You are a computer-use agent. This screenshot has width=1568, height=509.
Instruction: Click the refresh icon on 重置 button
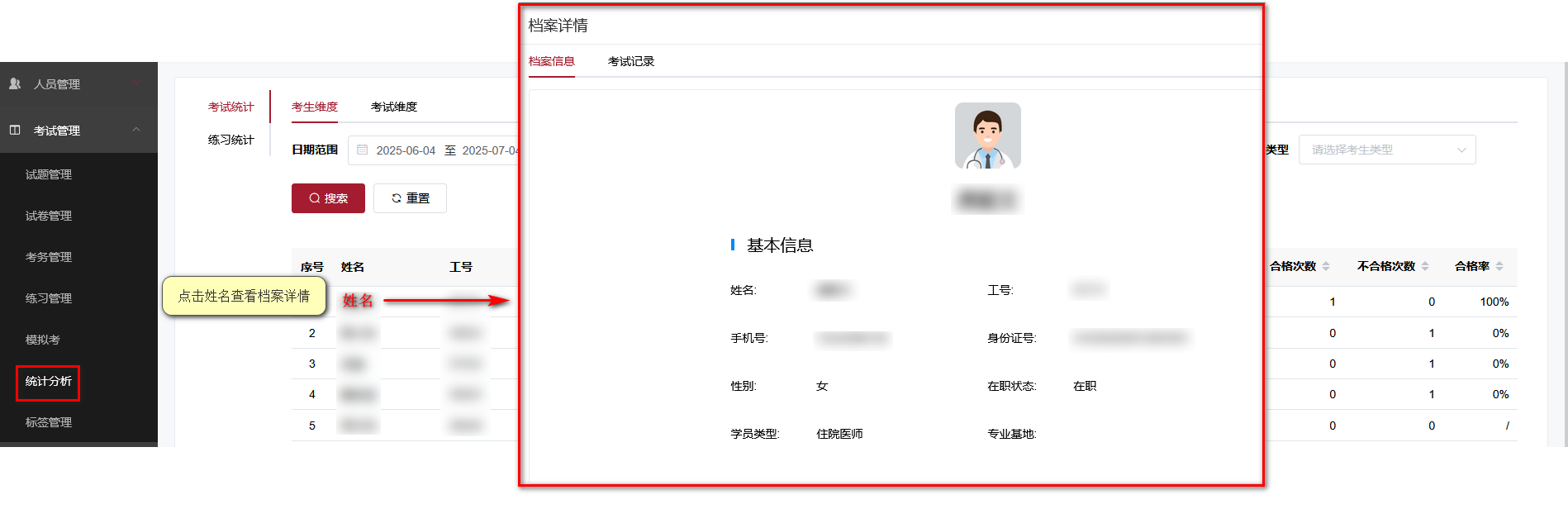coord(397,198)
